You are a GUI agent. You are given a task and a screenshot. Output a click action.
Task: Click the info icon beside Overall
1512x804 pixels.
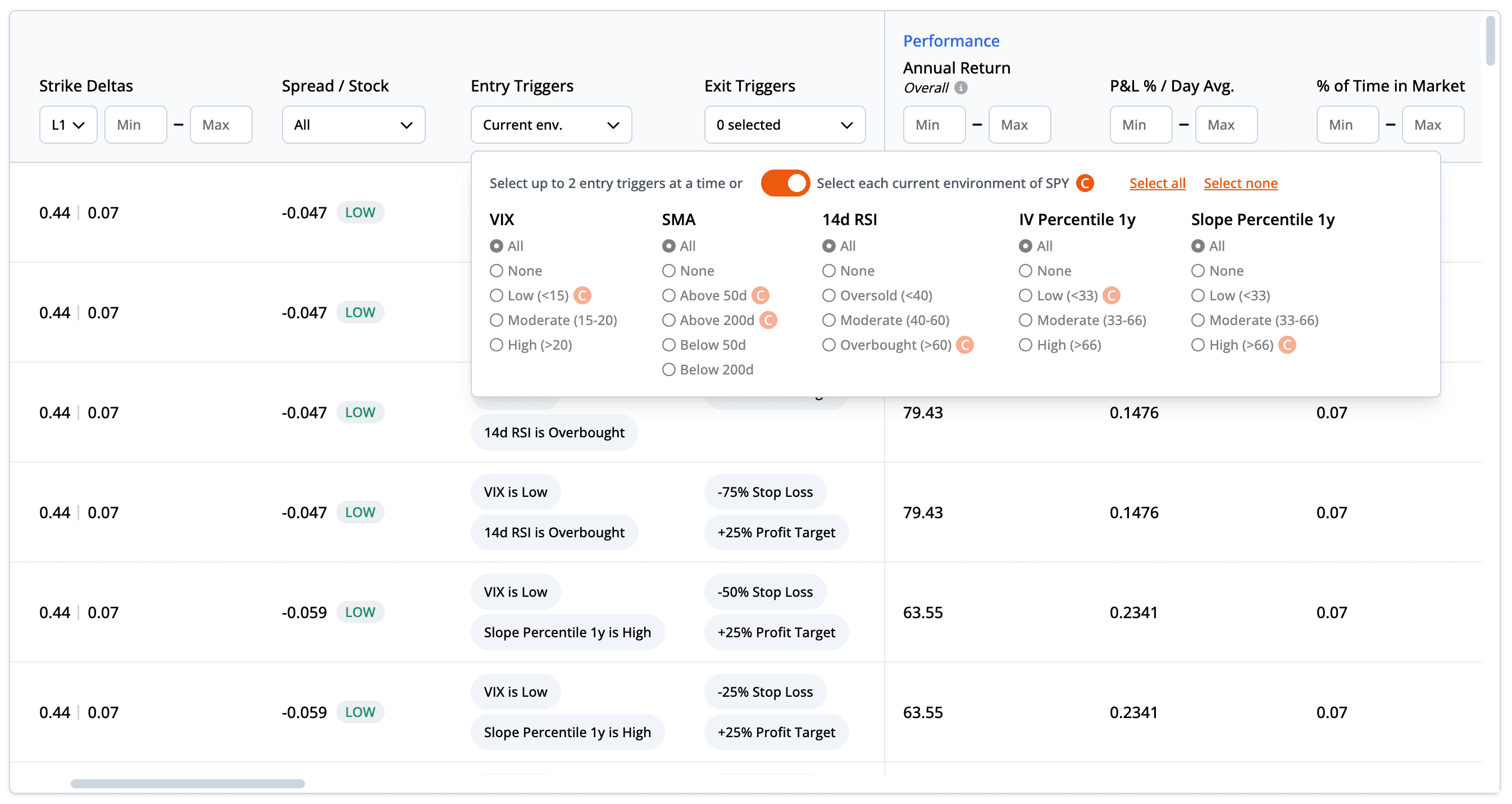click(x=961, y=88)
